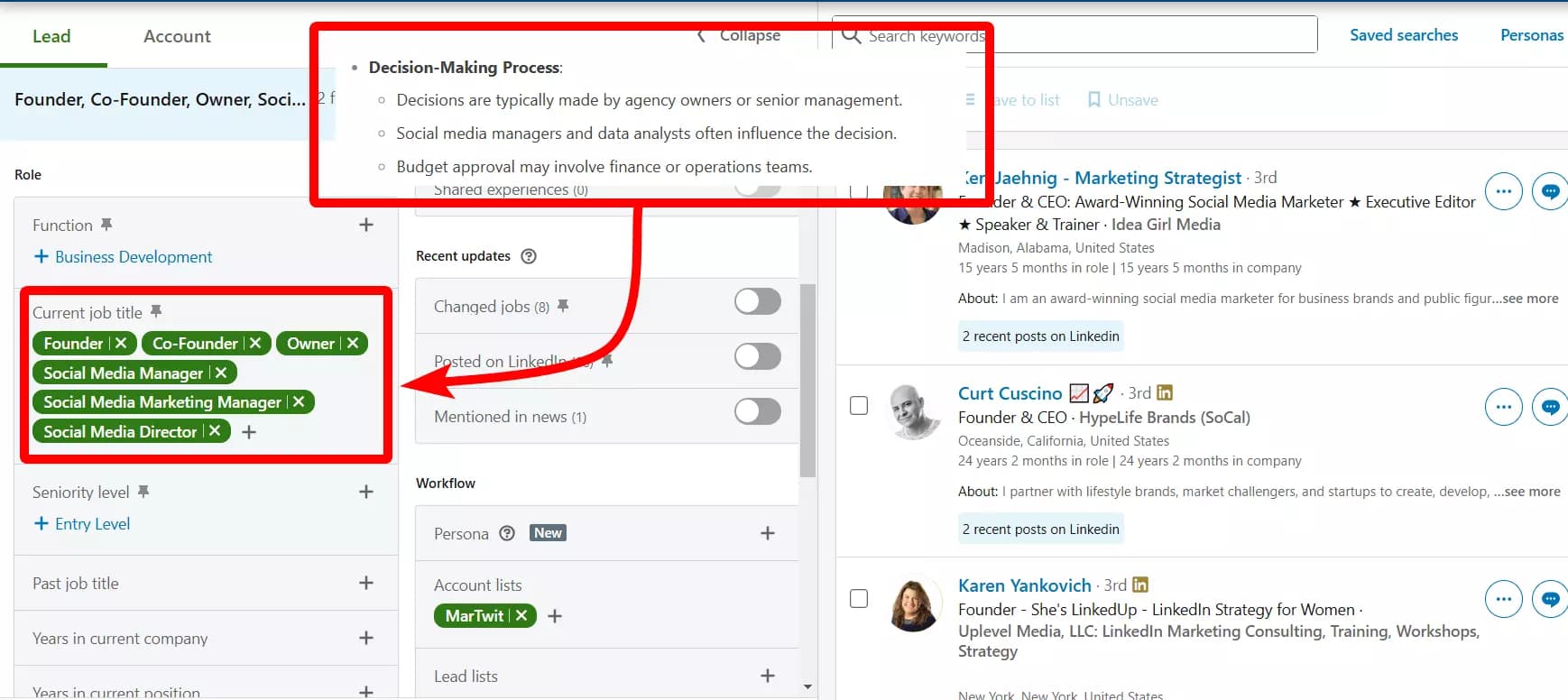The height and width of the screenshot is (700, 1568).
Task: Open more options for Karen Yankovich
Action: coord(1503,599)
